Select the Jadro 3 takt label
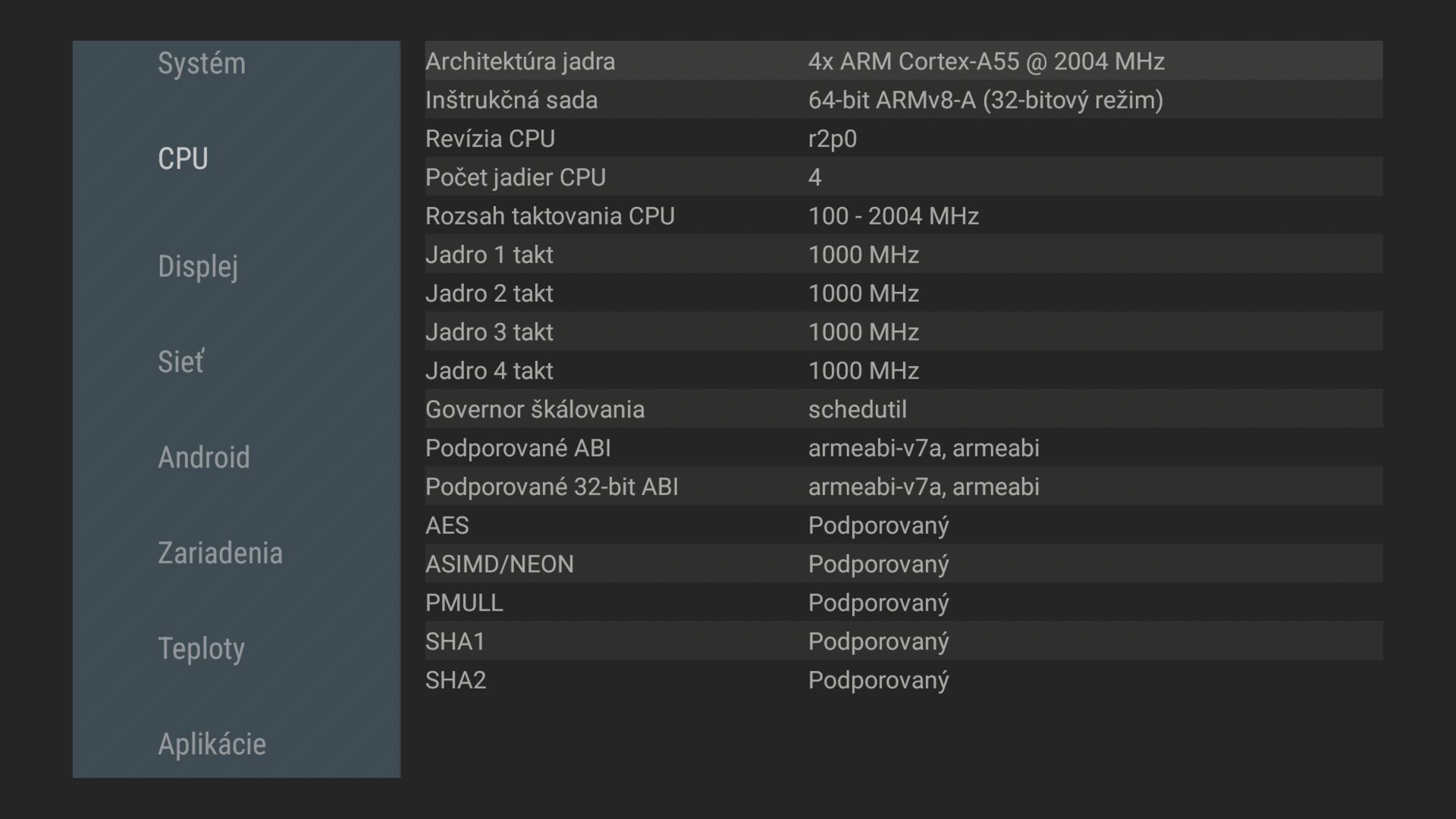The width and height of the screenshot is (1456, 819). click(489, 332)
